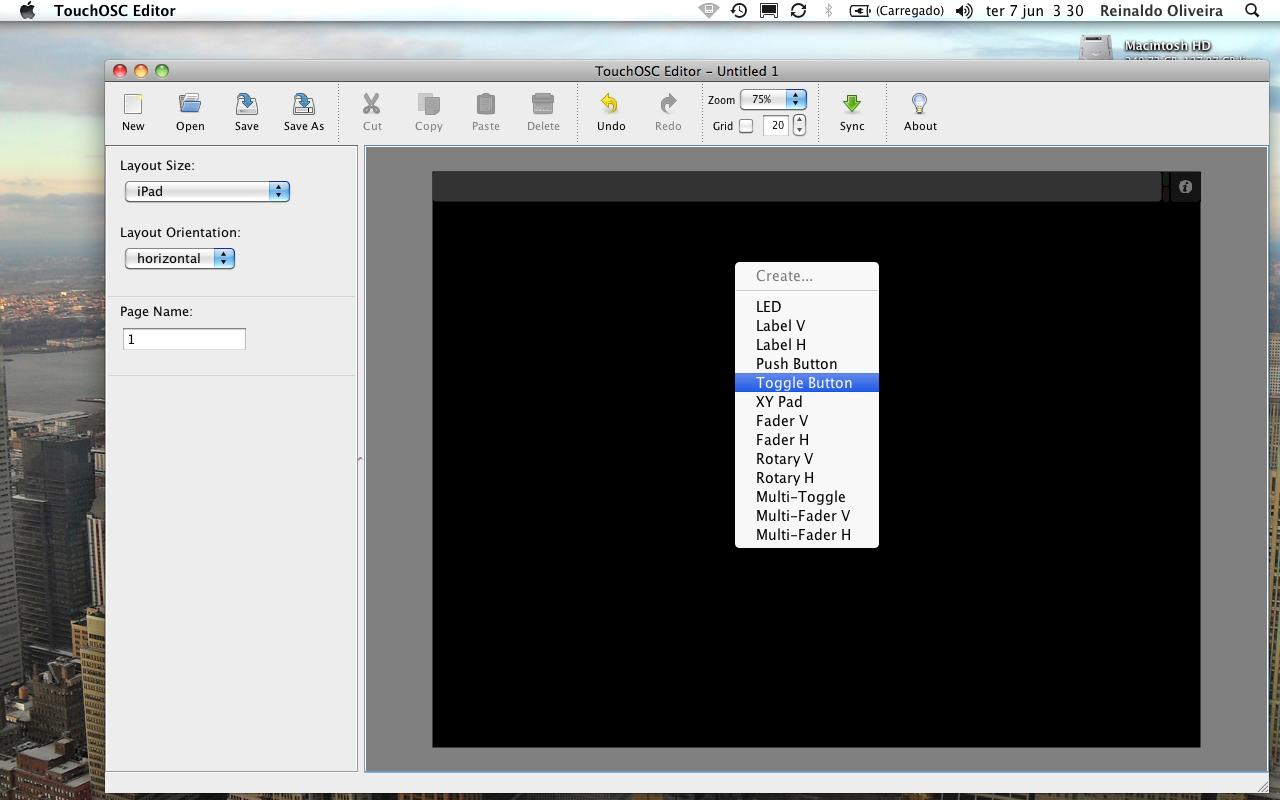Open the volume menu bar icon

tap(964, 11)
